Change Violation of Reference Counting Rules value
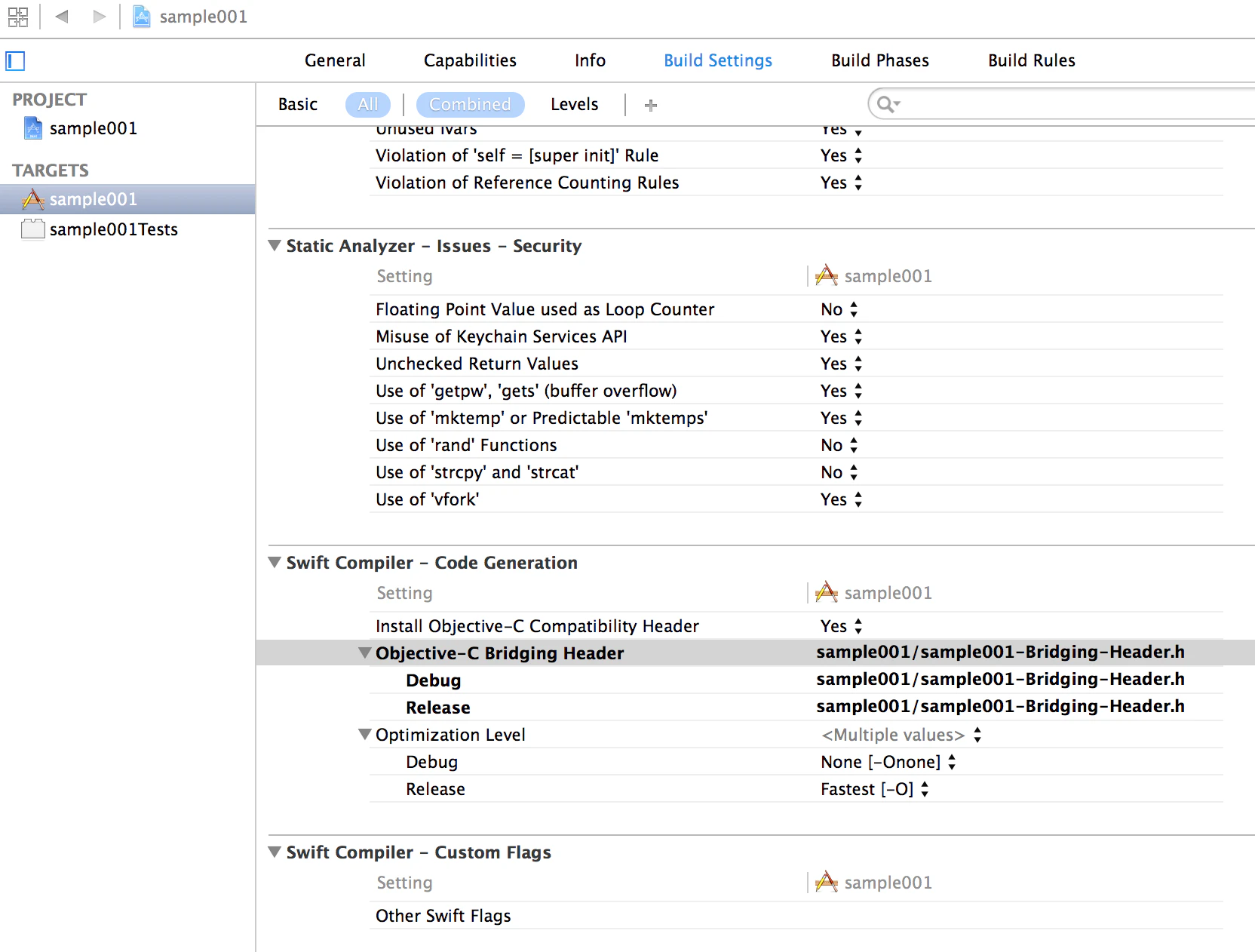Screen dimensions: 1255x952 click(x=842, y=183)
